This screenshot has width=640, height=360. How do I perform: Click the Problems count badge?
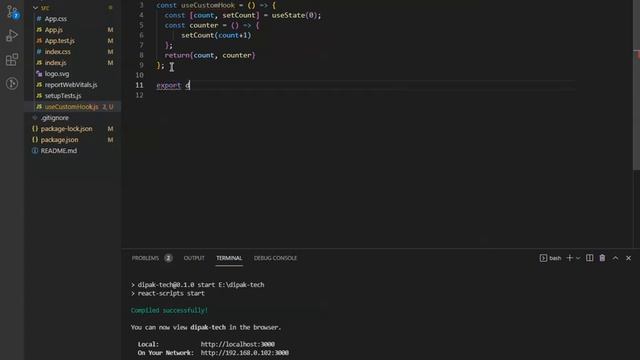(168, 258)
